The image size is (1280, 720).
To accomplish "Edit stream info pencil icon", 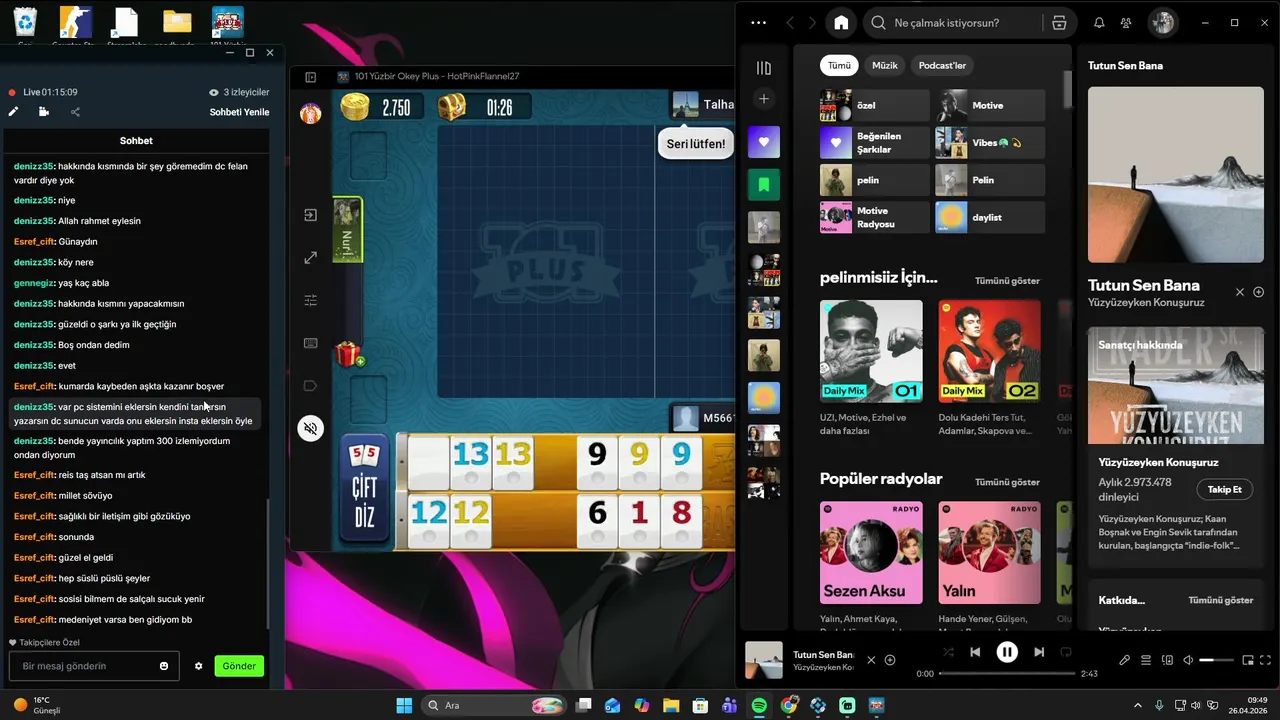I will (x=13, y=112).
